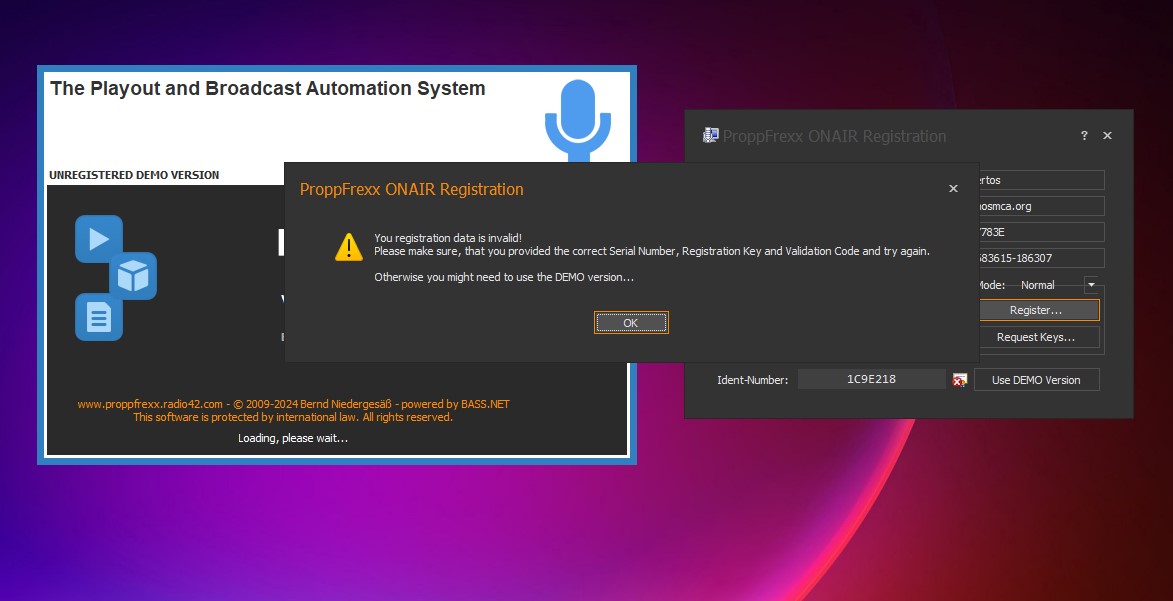The width and height of the screenshot is (1173, 601).
Task: Choose Use DEMO Version
Action: pyautogui.click(x=1035, y=380)
